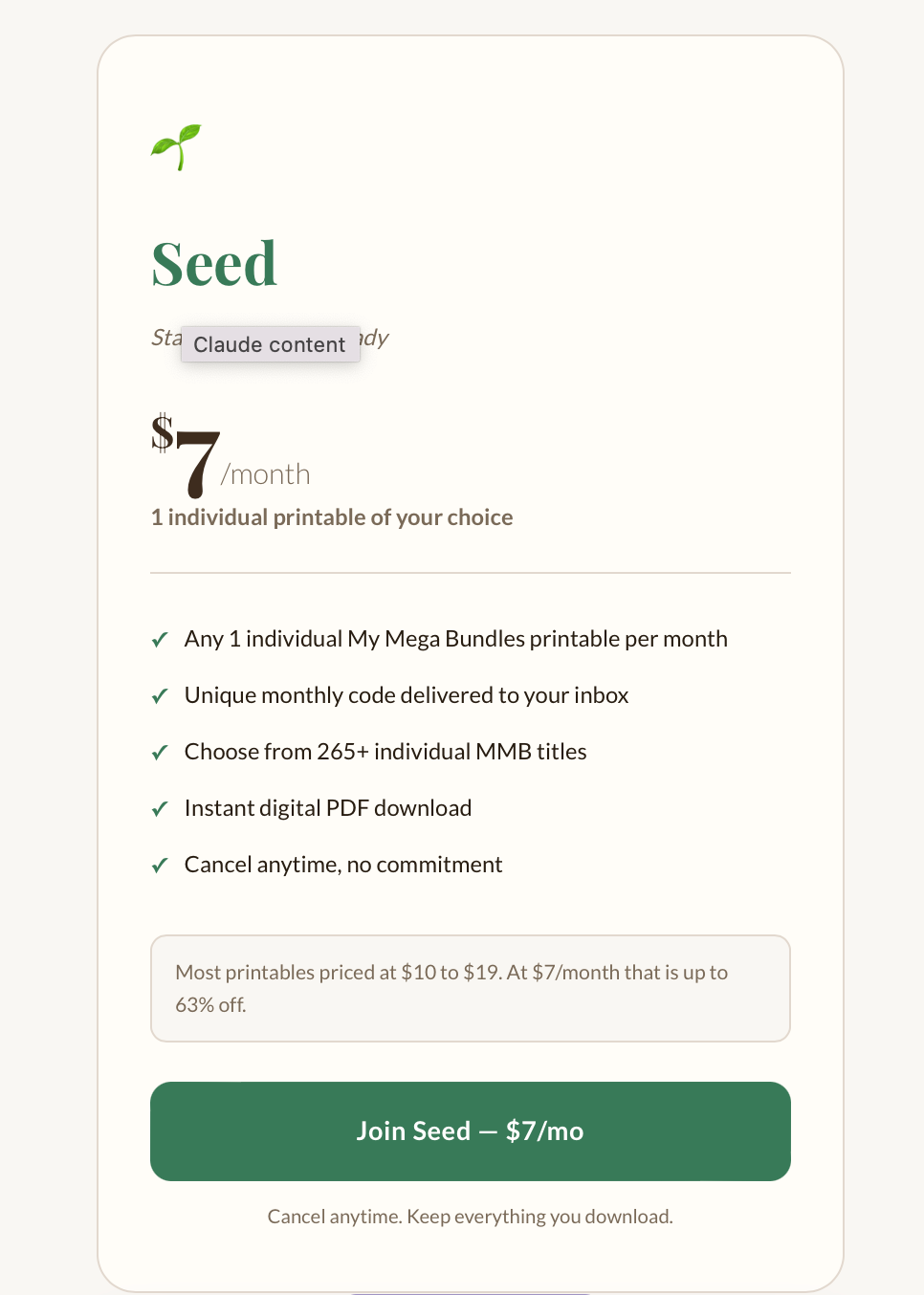
Task: Select the Seed plan heading
Action: [214, 264]
